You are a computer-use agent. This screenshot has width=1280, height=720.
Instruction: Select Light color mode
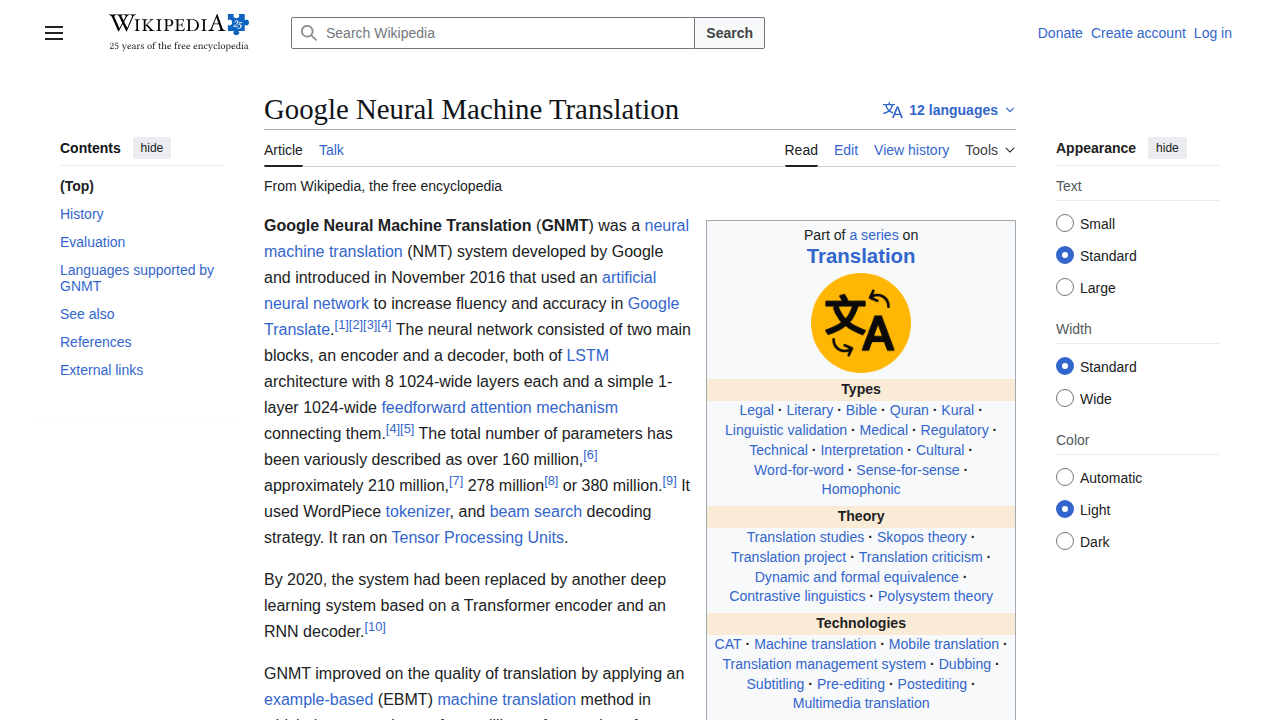pyautogui.click(x=1065, y=509)
